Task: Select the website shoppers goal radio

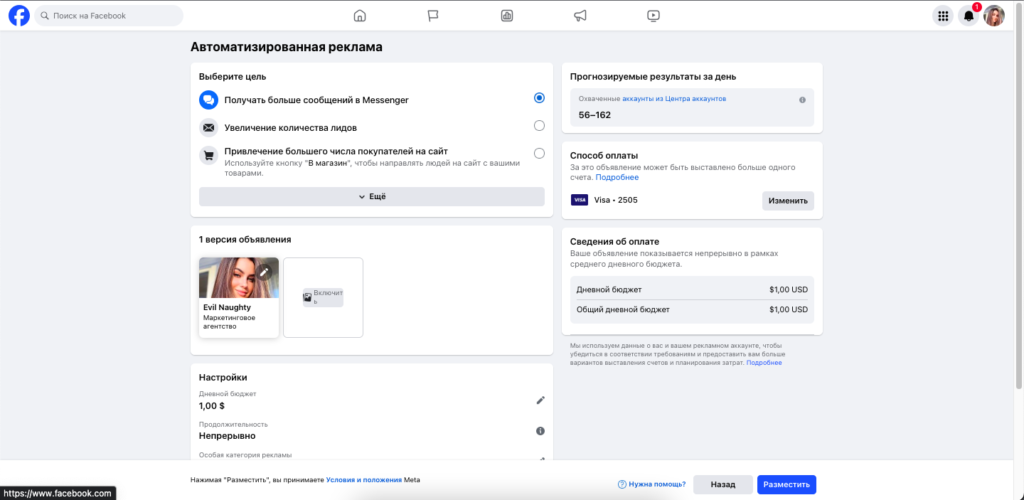Action: click(x=539, y=153)
